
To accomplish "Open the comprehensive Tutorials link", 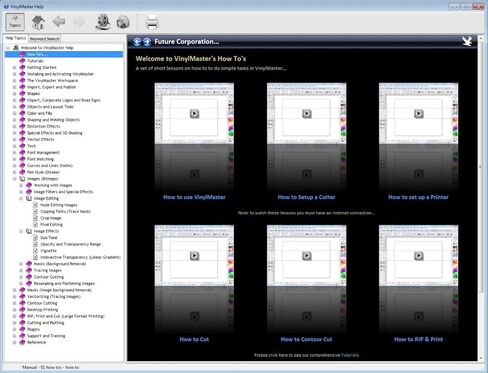I will click(350, 355).
